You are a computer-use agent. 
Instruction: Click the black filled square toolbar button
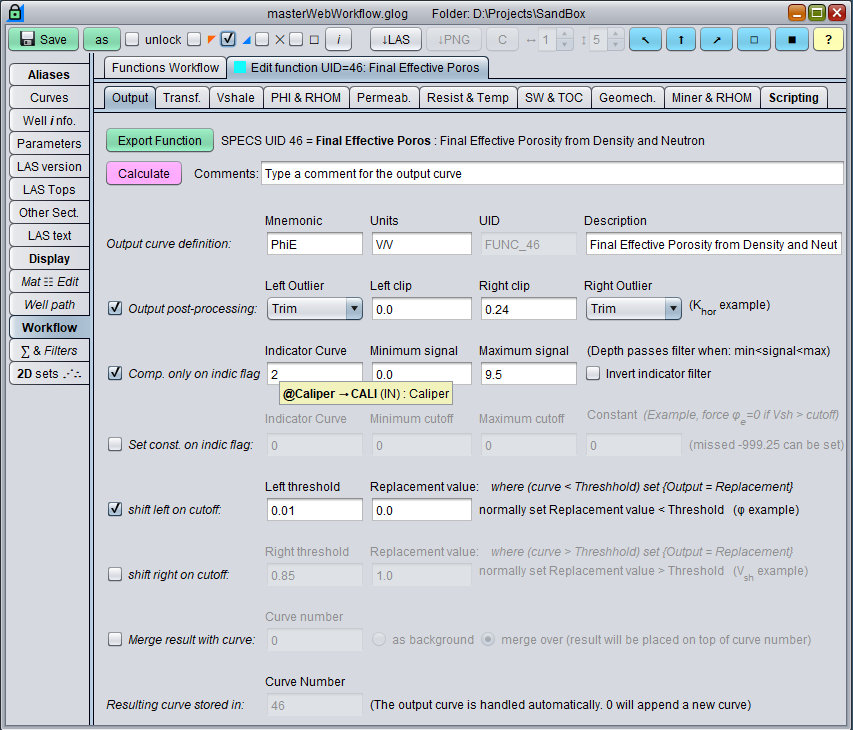[x=791, y=39]
